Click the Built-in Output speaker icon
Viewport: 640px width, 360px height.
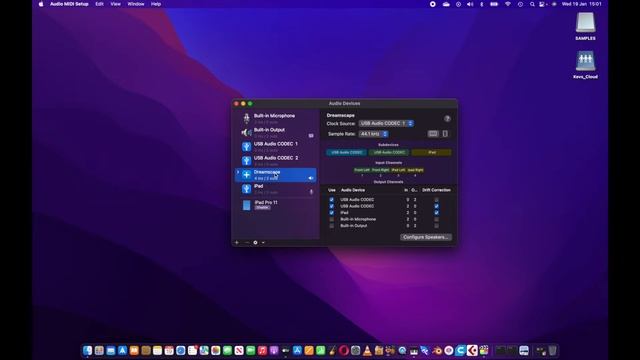(x=246, y=133)
